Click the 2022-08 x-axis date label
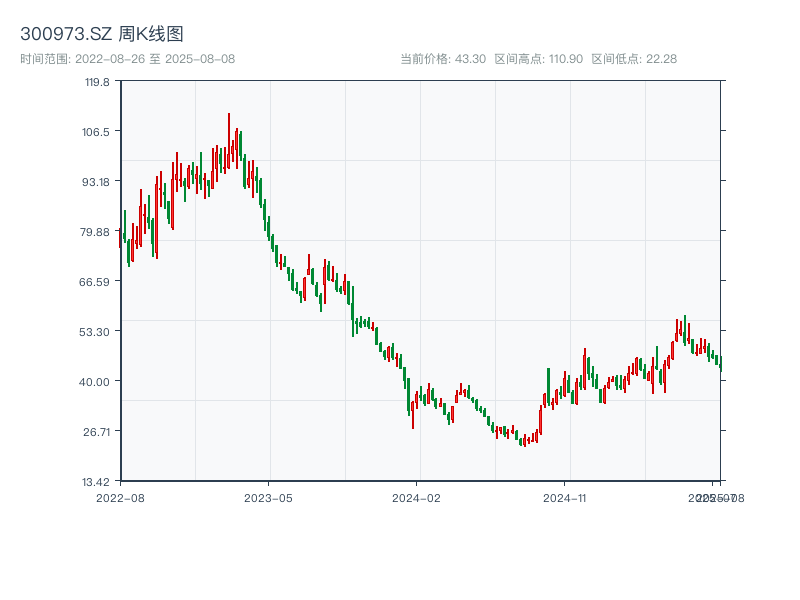Viewport: 800px width, 600px height. point(120,497)
